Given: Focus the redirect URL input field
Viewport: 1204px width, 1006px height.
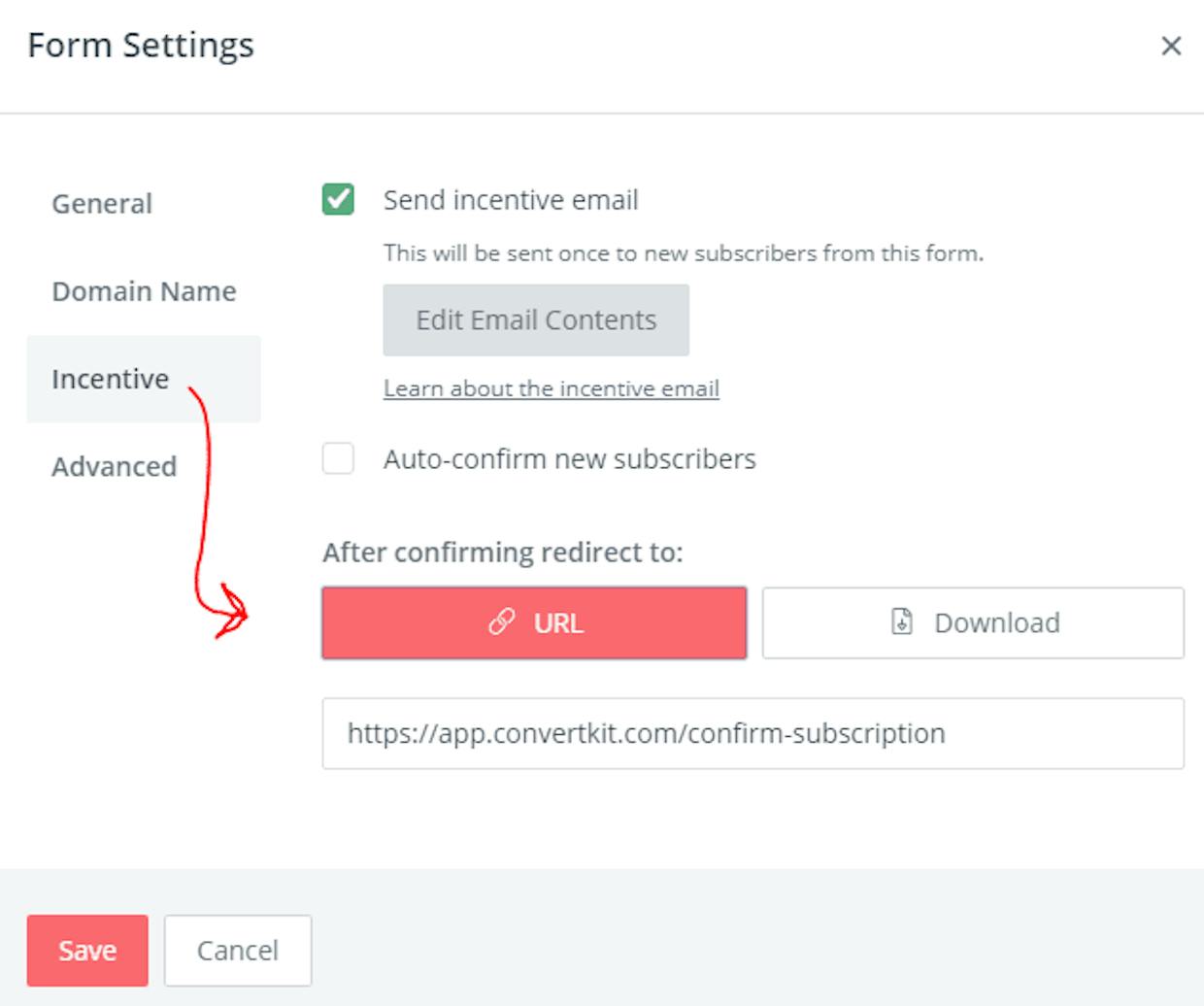Looking at the screenshot, I should point(753,733).
